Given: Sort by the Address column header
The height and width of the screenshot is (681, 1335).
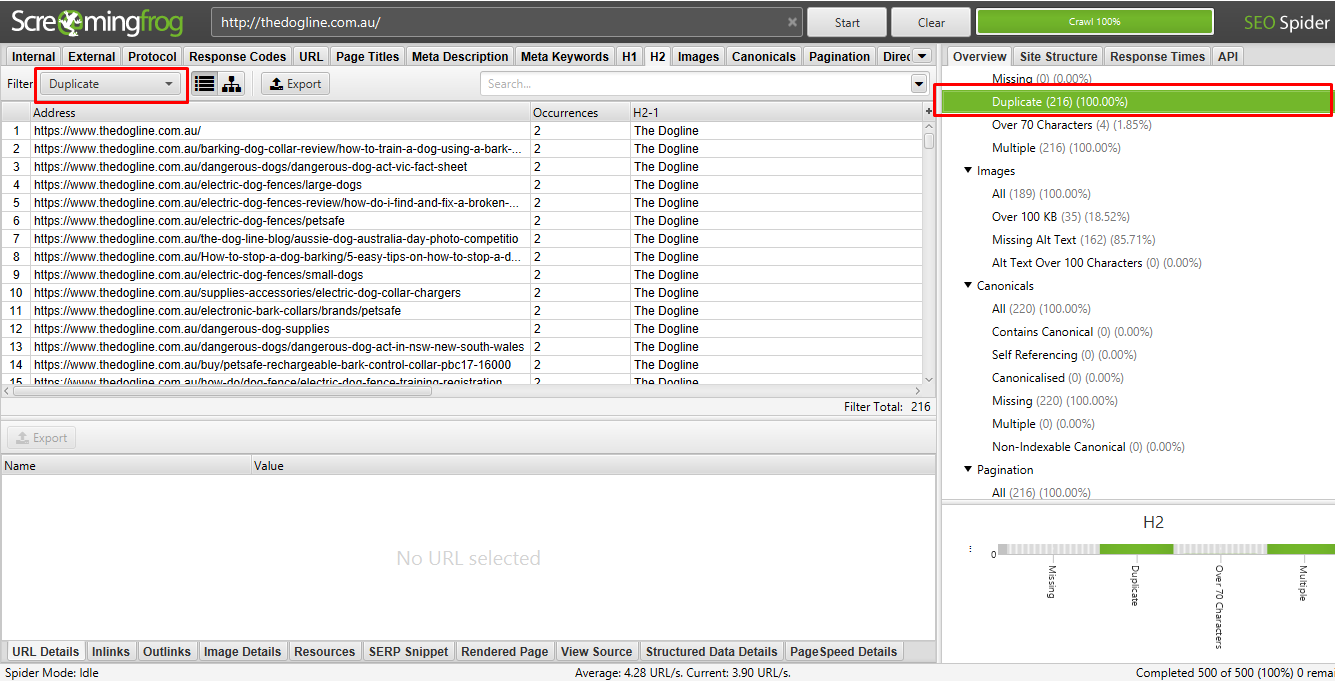Looking at the screenshot, I should click(280, 113).
